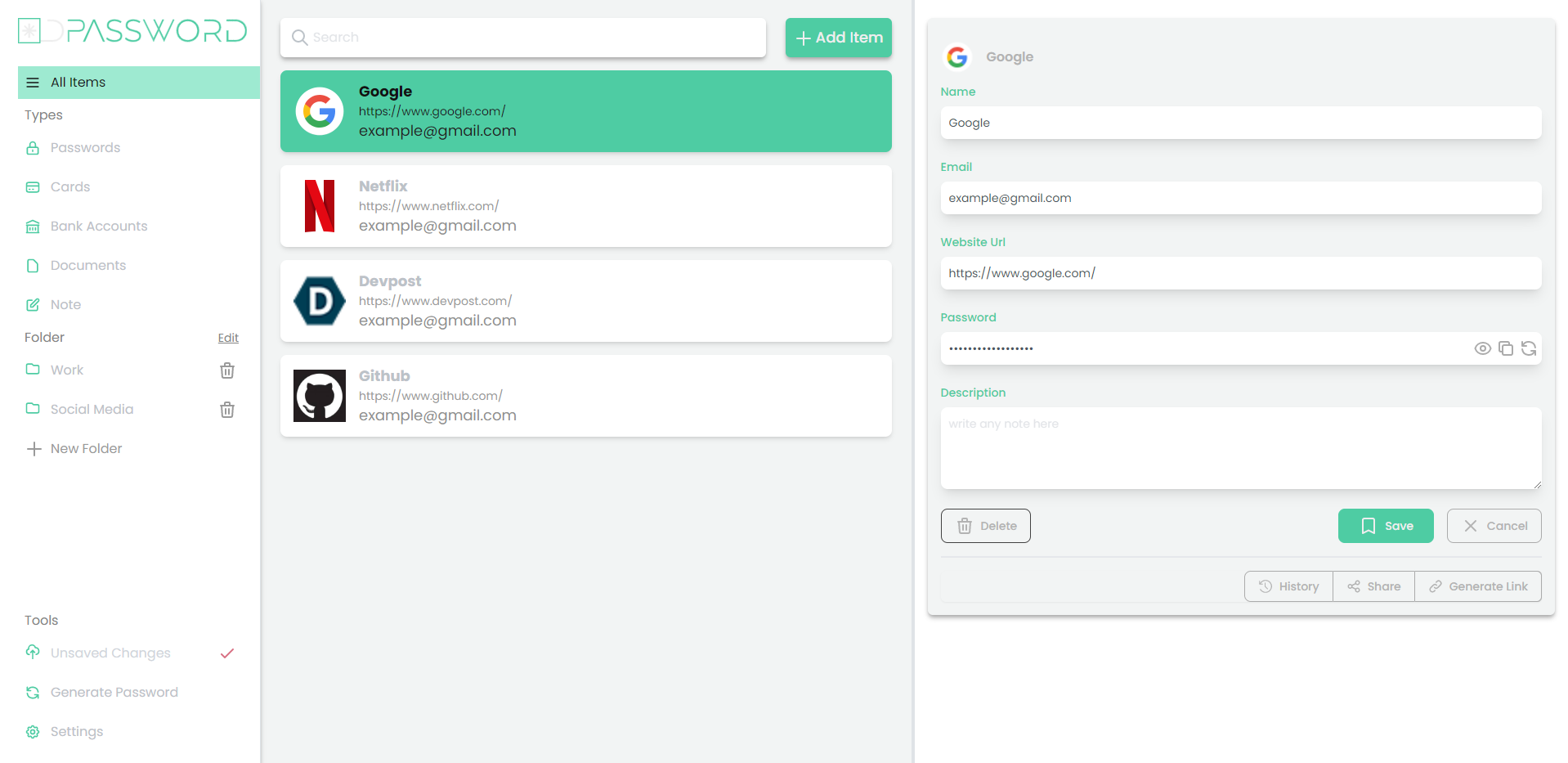The height and width of the screenshot is (763, 1568).
Task: Click the New Folder plus icon
Action: click(34, 449)
